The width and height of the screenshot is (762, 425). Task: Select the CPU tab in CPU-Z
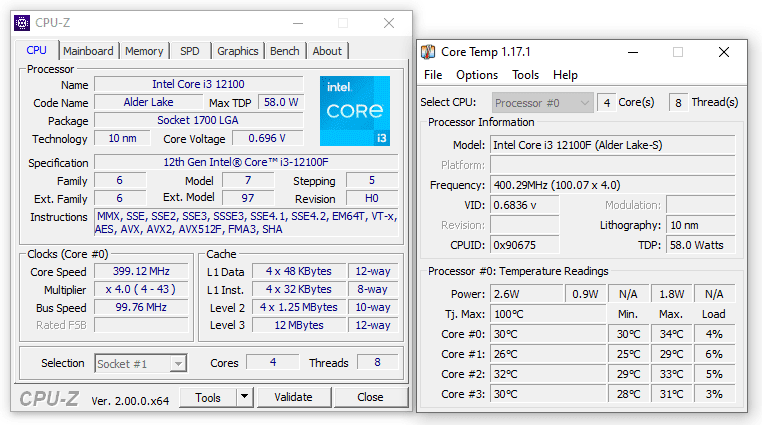[x=36, y=51]
